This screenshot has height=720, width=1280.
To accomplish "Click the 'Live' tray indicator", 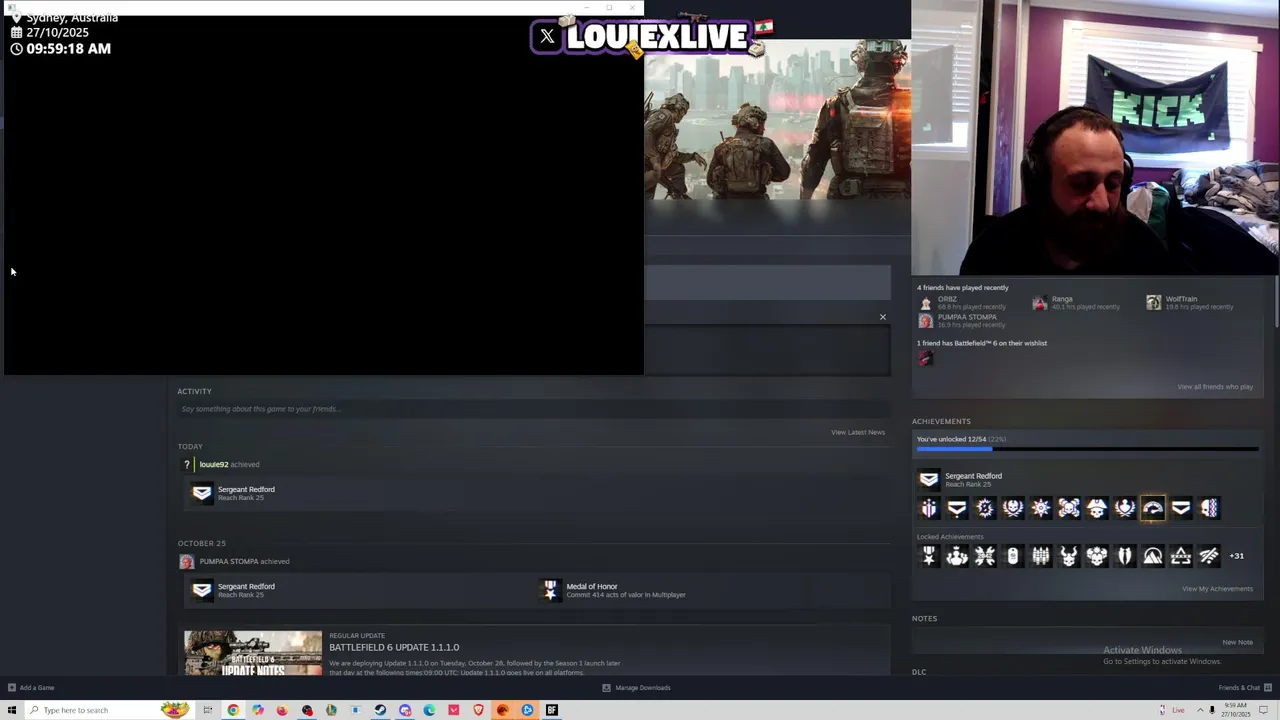I will [x=1178, y=710].
